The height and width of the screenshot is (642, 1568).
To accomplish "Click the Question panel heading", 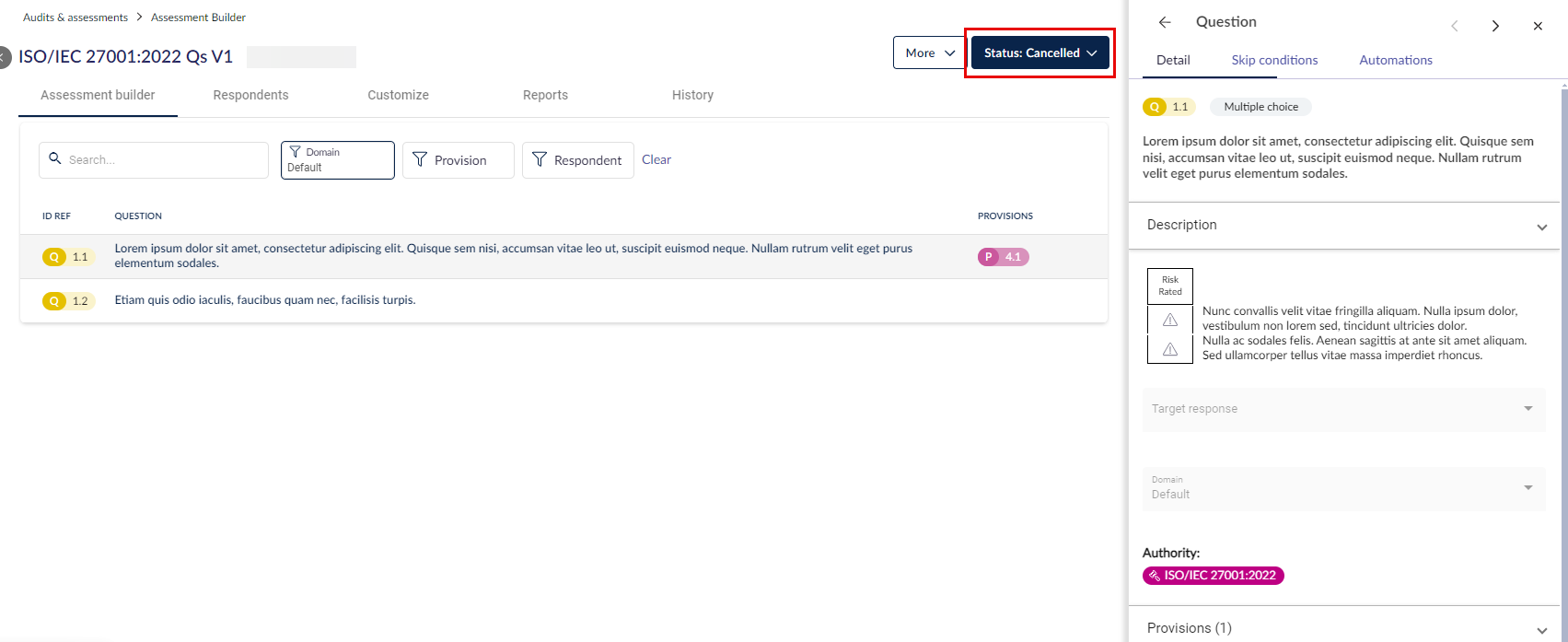I will tap(1225, 22).
